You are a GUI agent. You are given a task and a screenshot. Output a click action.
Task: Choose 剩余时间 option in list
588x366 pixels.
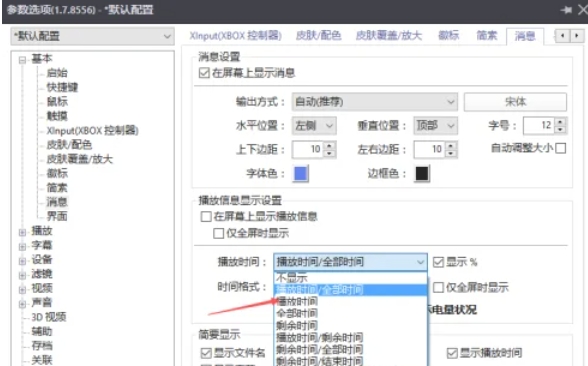[351, 325]
